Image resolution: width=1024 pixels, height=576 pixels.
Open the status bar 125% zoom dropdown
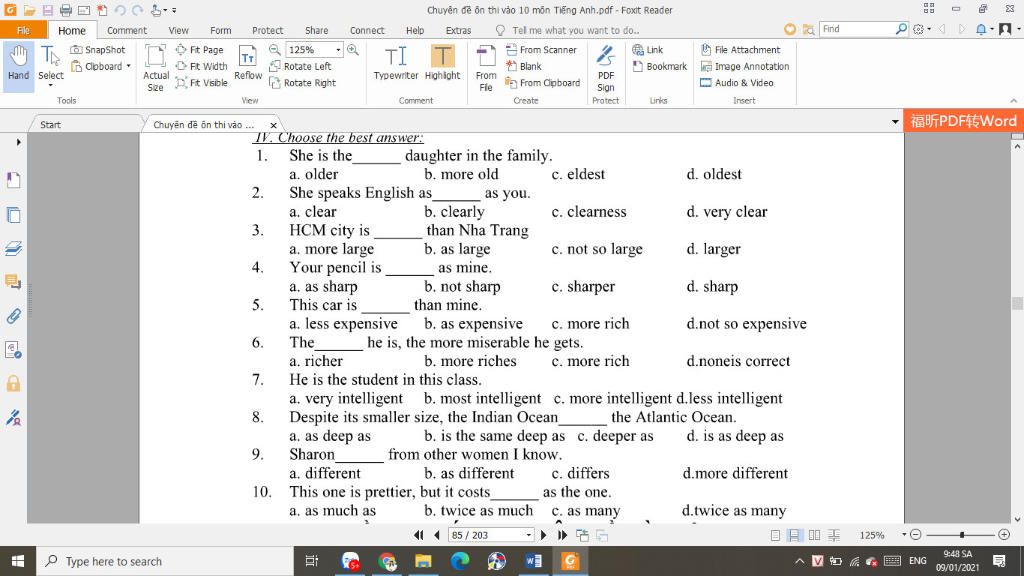click(x=904, y=534)
